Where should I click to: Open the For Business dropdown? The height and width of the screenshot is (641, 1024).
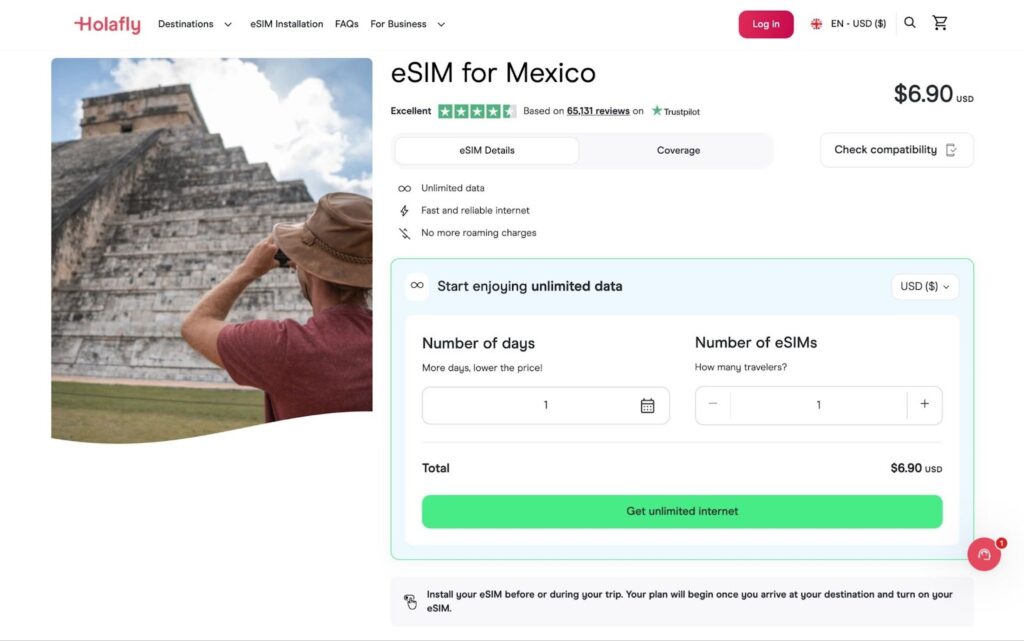[400, 23]
